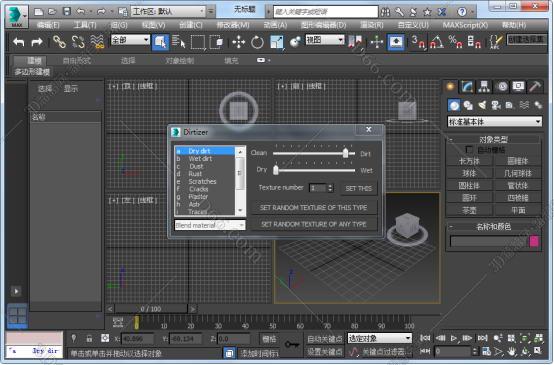Open the 渲染(R) menu
Viewport: 554px width, 365px height.
coord(372,25)
